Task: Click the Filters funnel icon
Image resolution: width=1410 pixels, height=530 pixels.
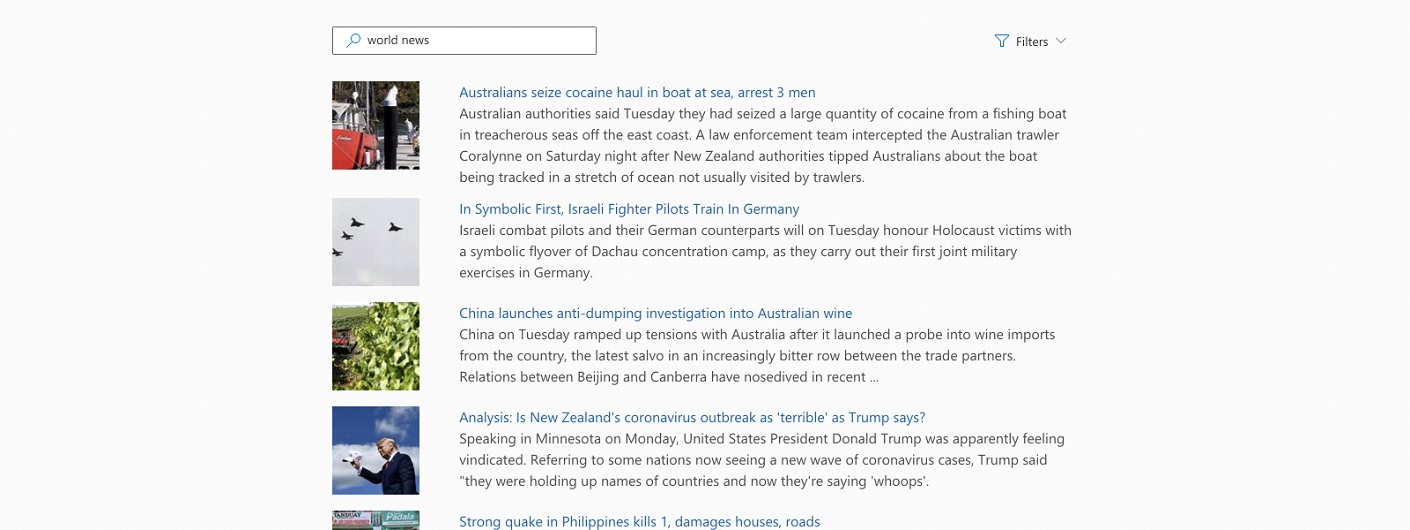Action: click(1002, 41)
